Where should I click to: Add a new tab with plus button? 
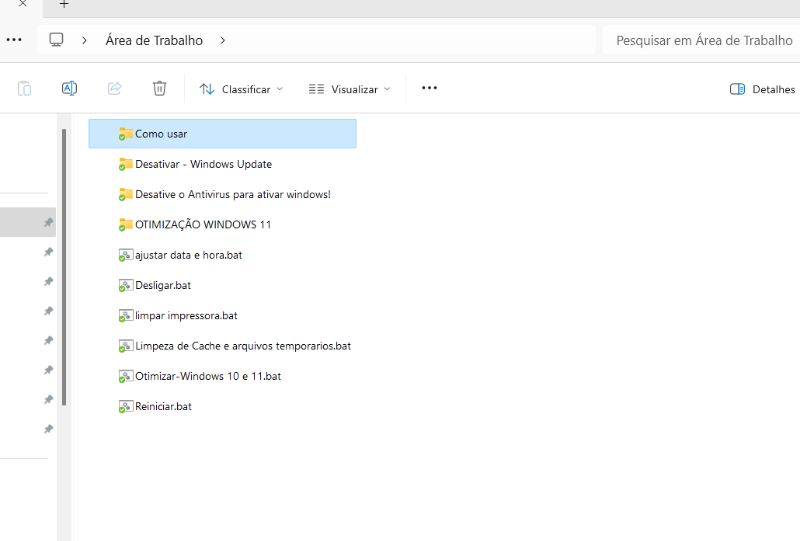64,5
